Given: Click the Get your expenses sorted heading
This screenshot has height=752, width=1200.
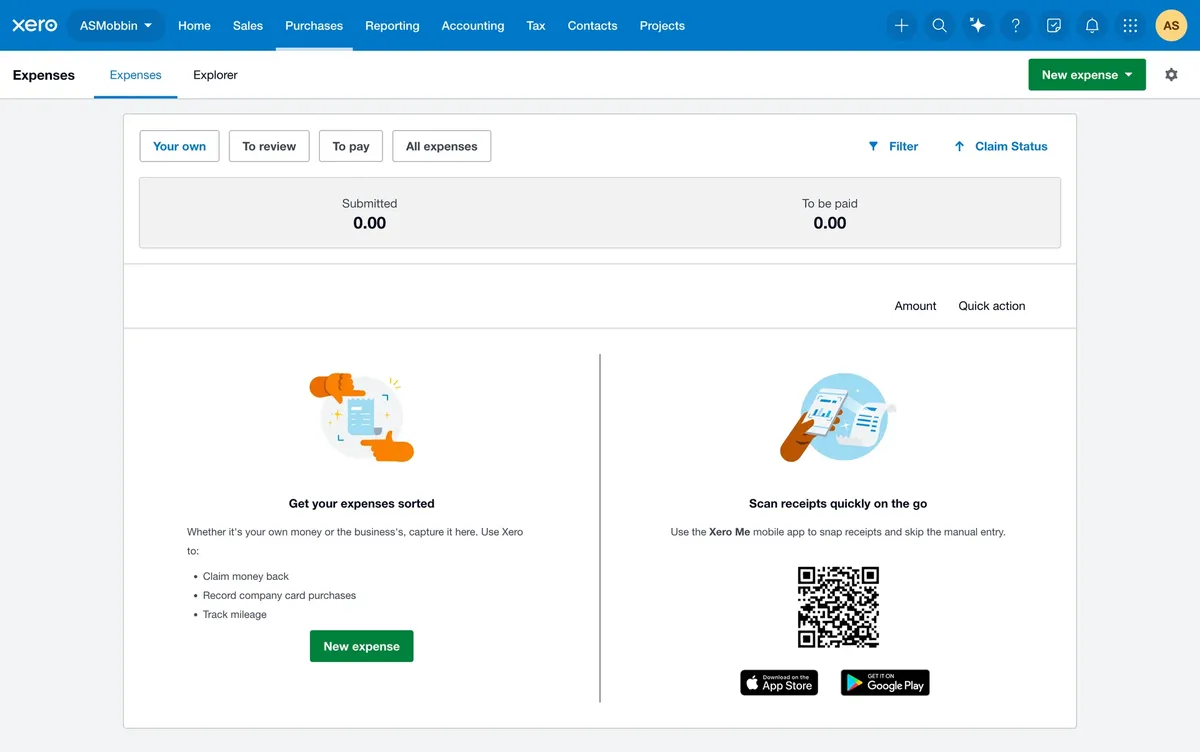Looking at the screenshot, I should (361, 504).
